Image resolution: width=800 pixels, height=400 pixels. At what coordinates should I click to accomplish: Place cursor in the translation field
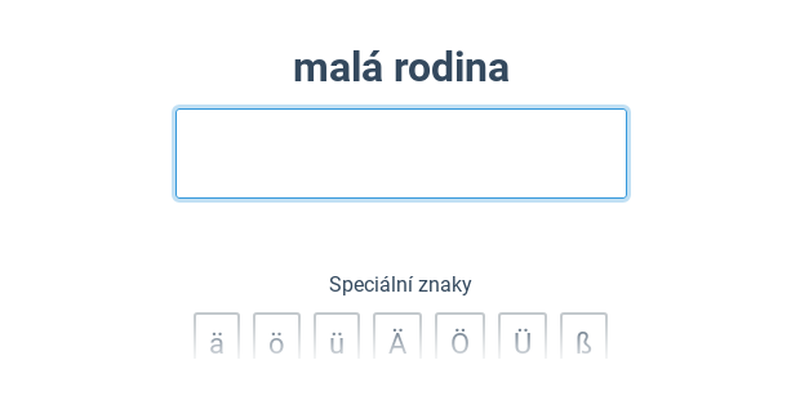tap(401, 154)
